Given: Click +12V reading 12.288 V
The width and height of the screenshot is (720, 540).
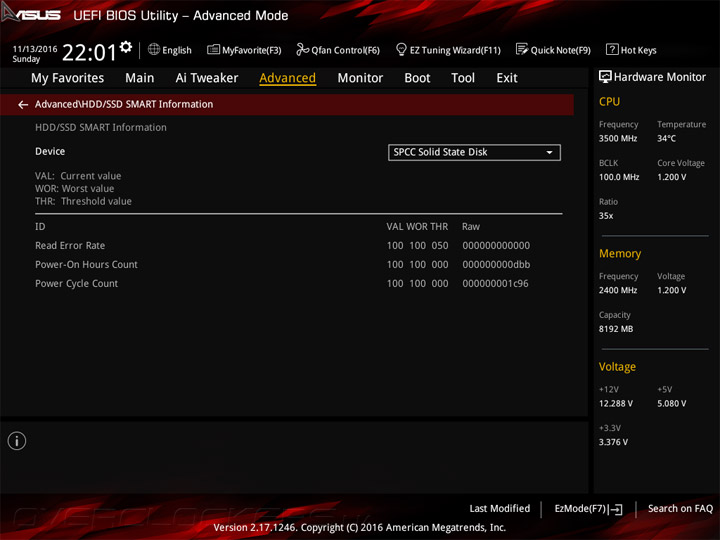Looking at the screenshot, I should point(616,404).
